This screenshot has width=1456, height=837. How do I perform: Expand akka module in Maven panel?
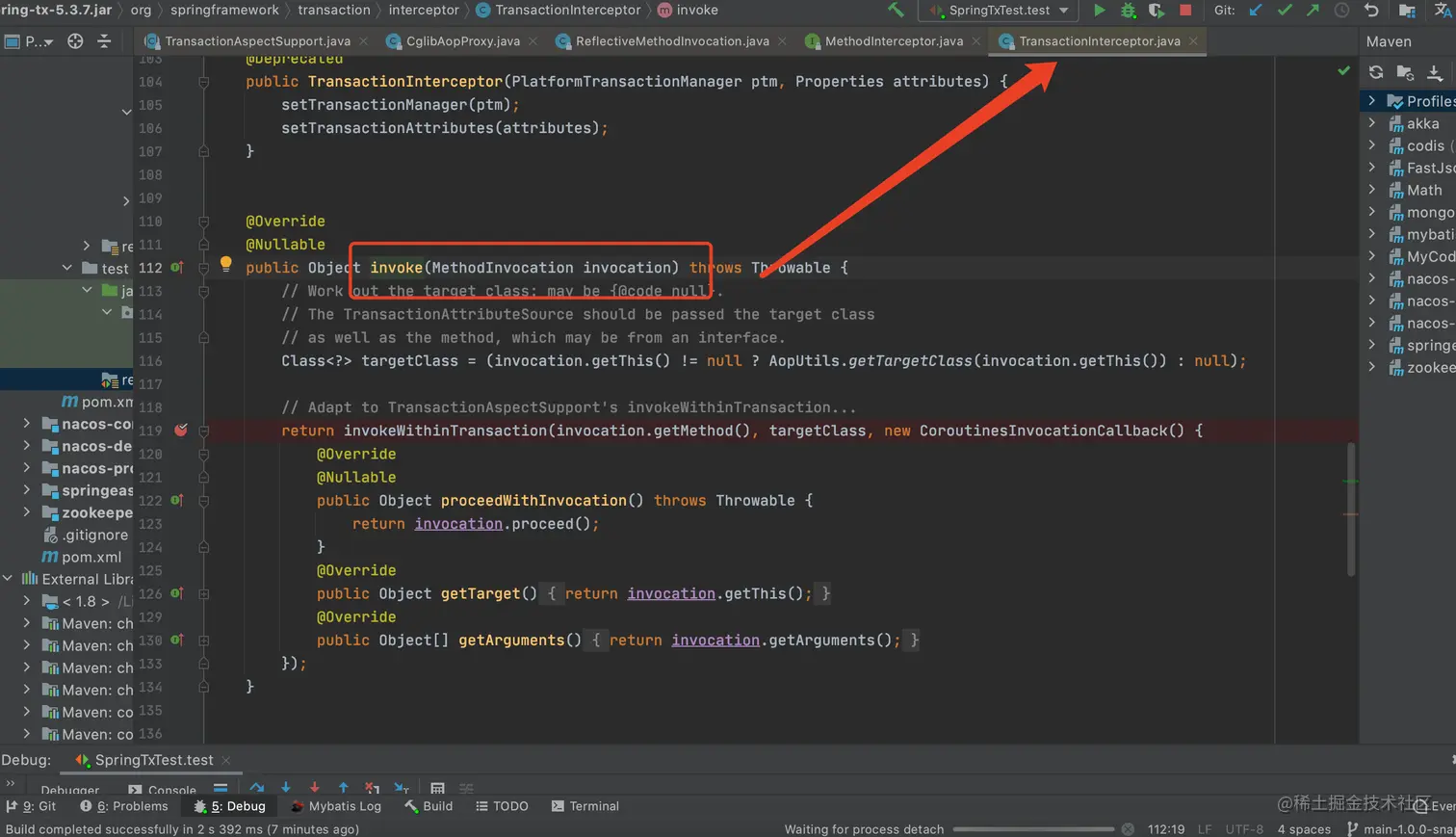coord(1372,122)
